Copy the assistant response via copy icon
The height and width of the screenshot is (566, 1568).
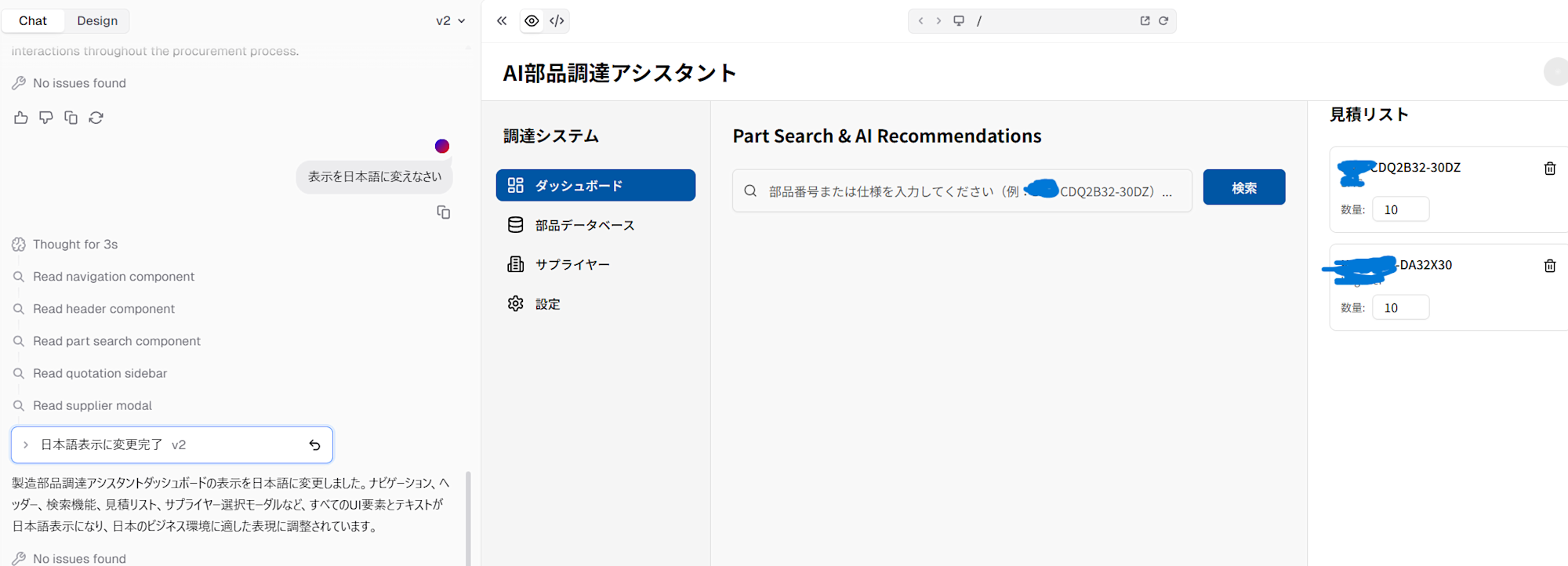coord(71,118)
